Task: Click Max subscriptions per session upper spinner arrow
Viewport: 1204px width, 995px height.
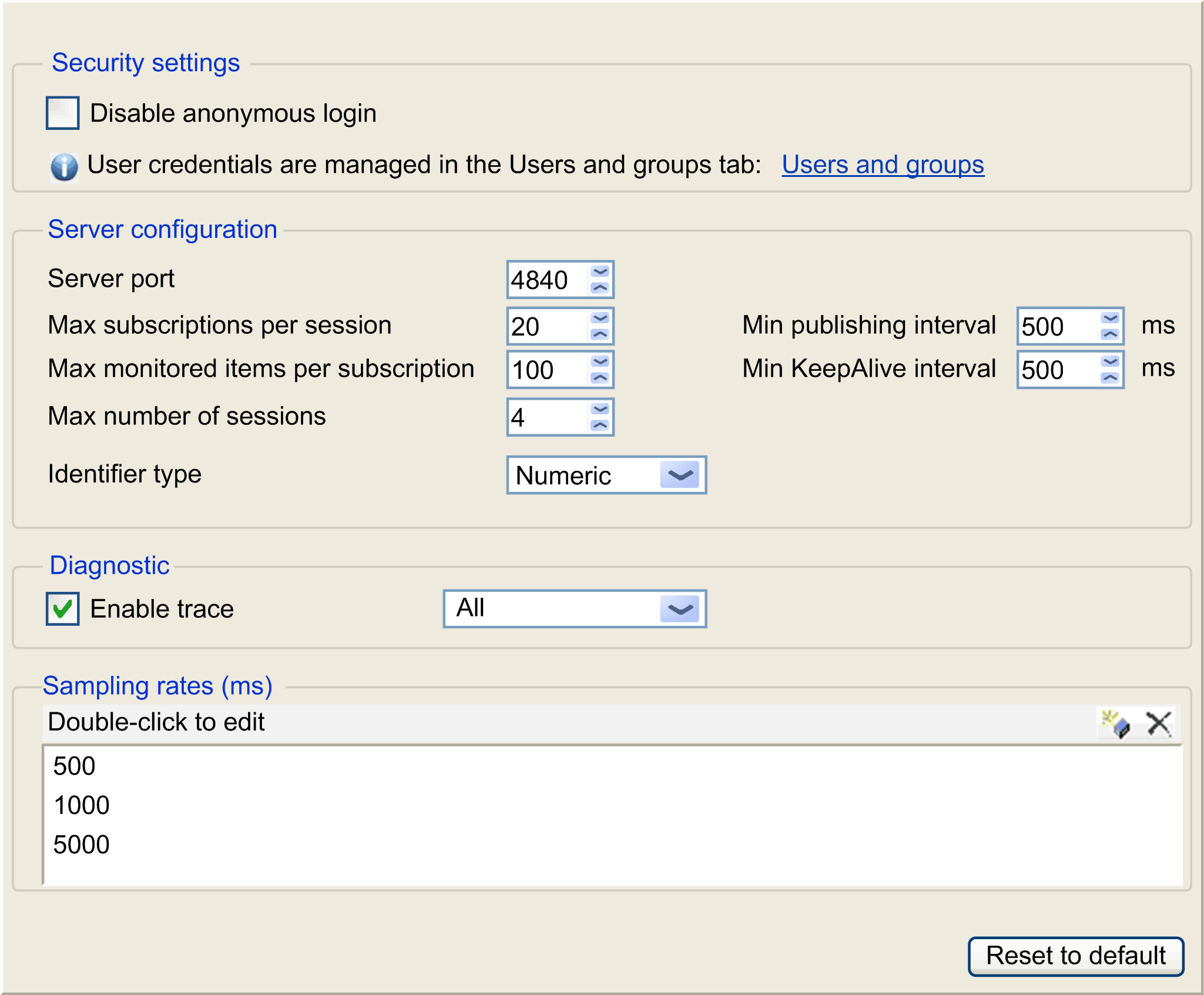Action: (600, 318)
